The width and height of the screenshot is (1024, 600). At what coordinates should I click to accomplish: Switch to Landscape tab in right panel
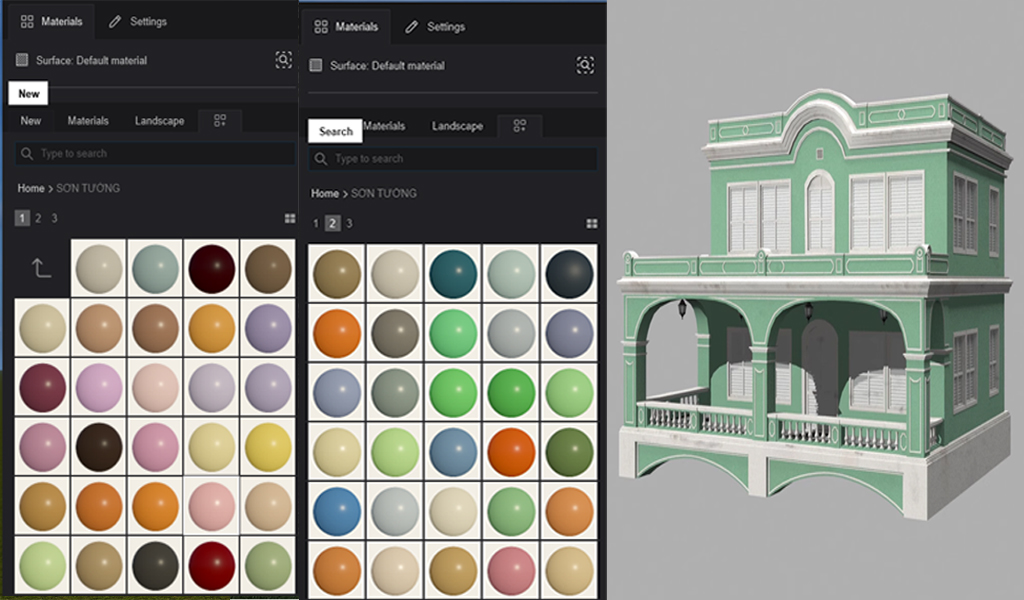[457, 126]
